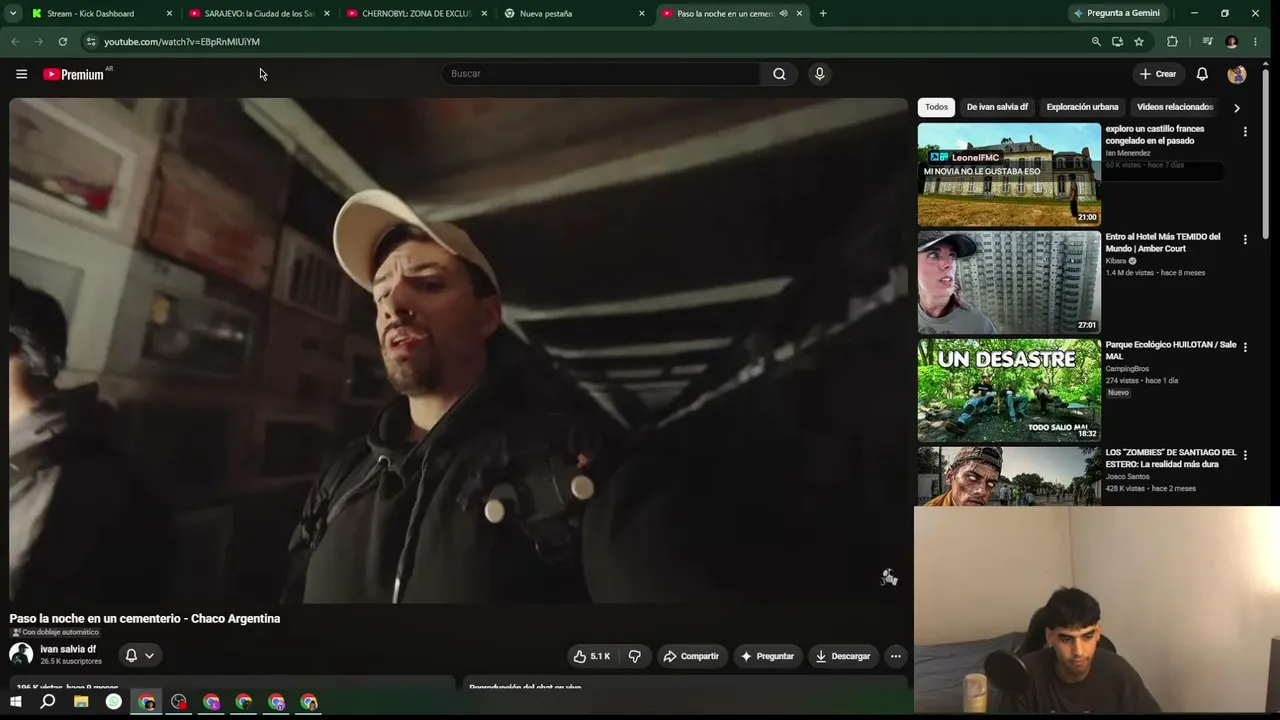Click the 'Con doblaje automático' badge
Screen dimensions: 1280x720
(55, 632)
